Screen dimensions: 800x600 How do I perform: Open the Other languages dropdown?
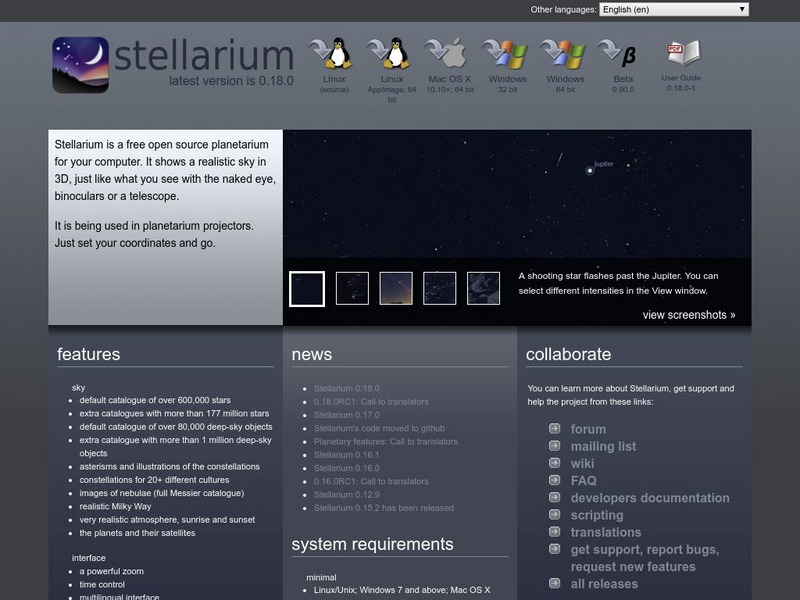click(673, 9)
